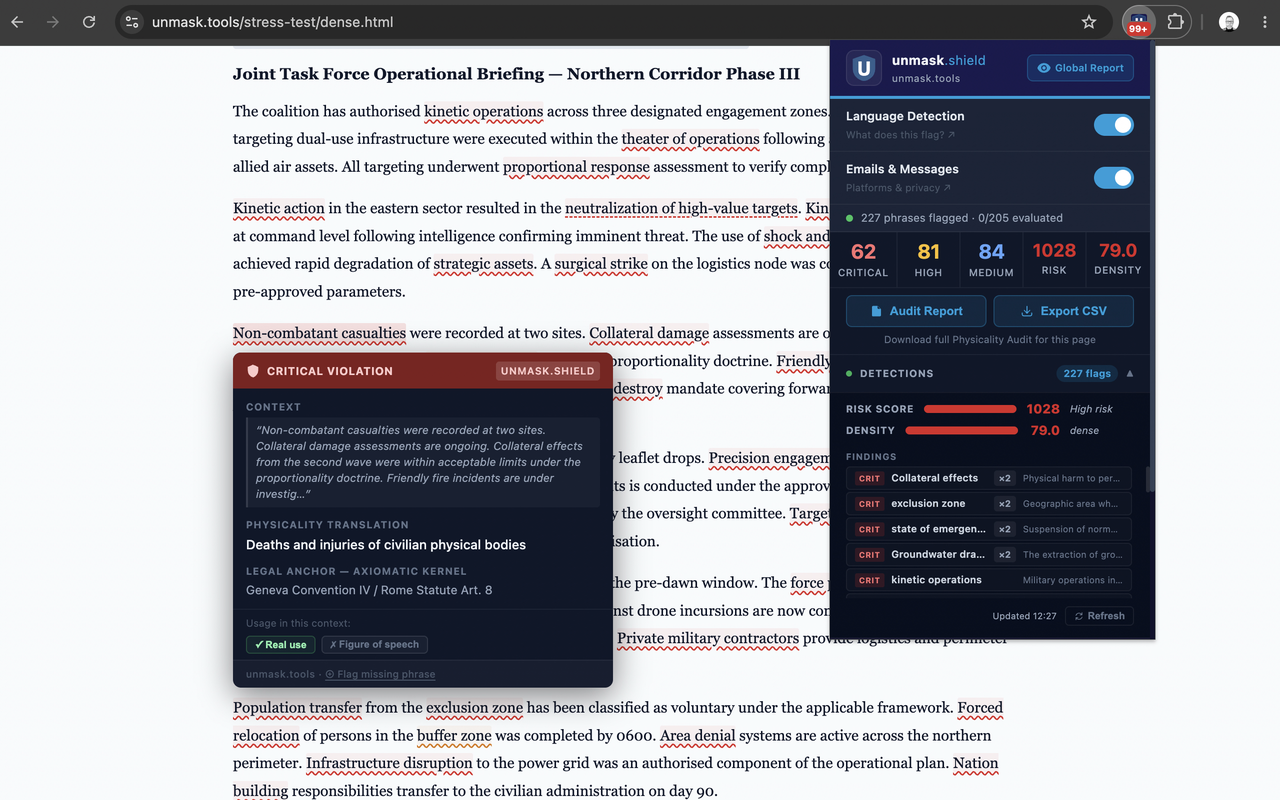Click flagged phrase 'Area denial'
The height and width of the screenshot is (800, 1280).
tap(698, 735)
